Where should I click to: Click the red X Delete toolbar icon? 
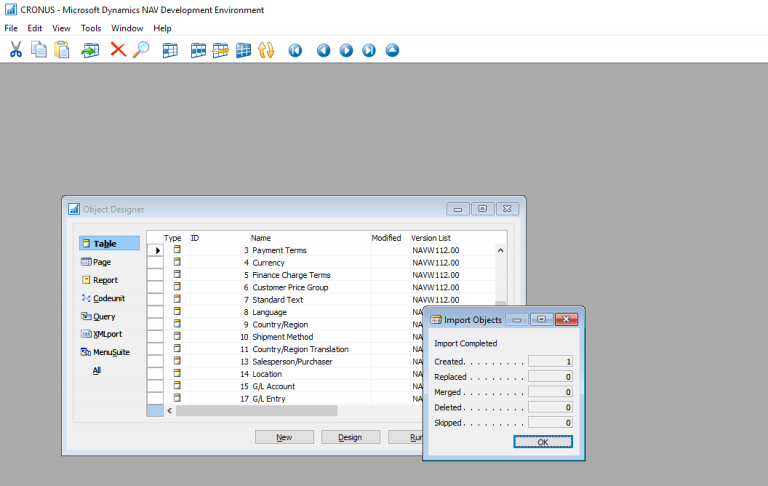click(117, 50)
